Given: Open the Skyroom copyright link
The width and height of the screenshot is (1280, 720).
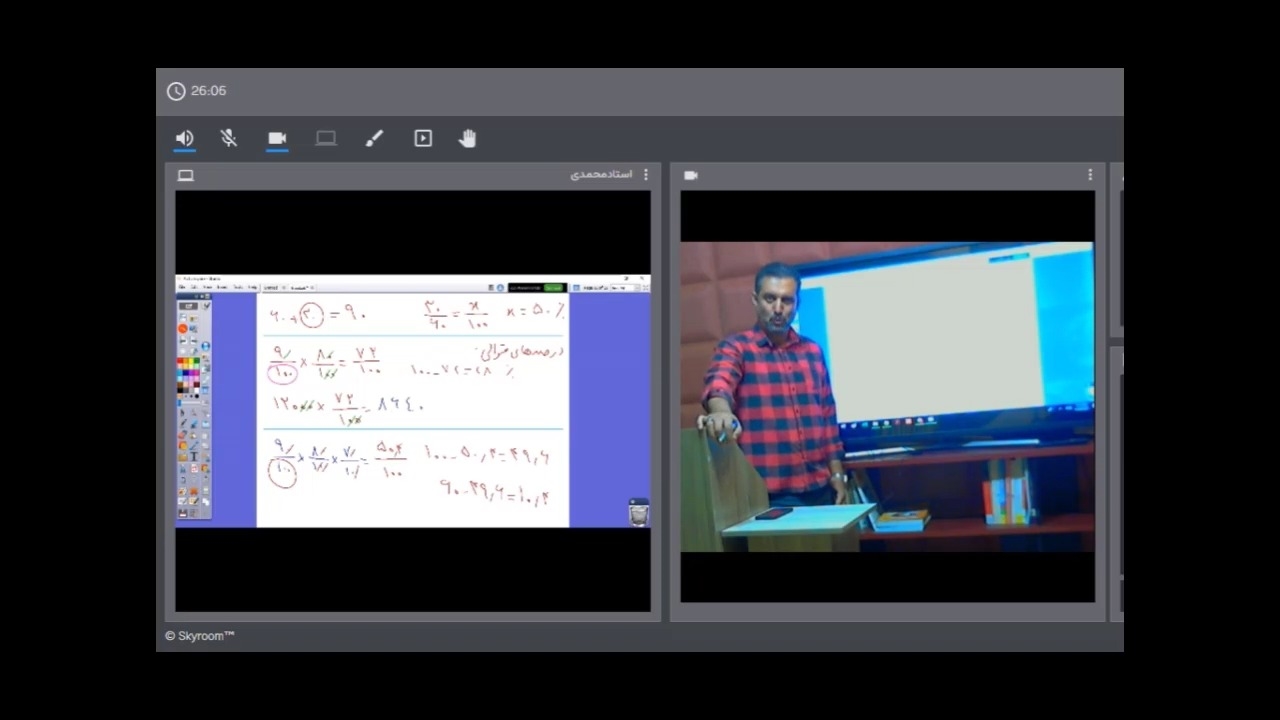Looking at the screenshot, I should (200, 636).
